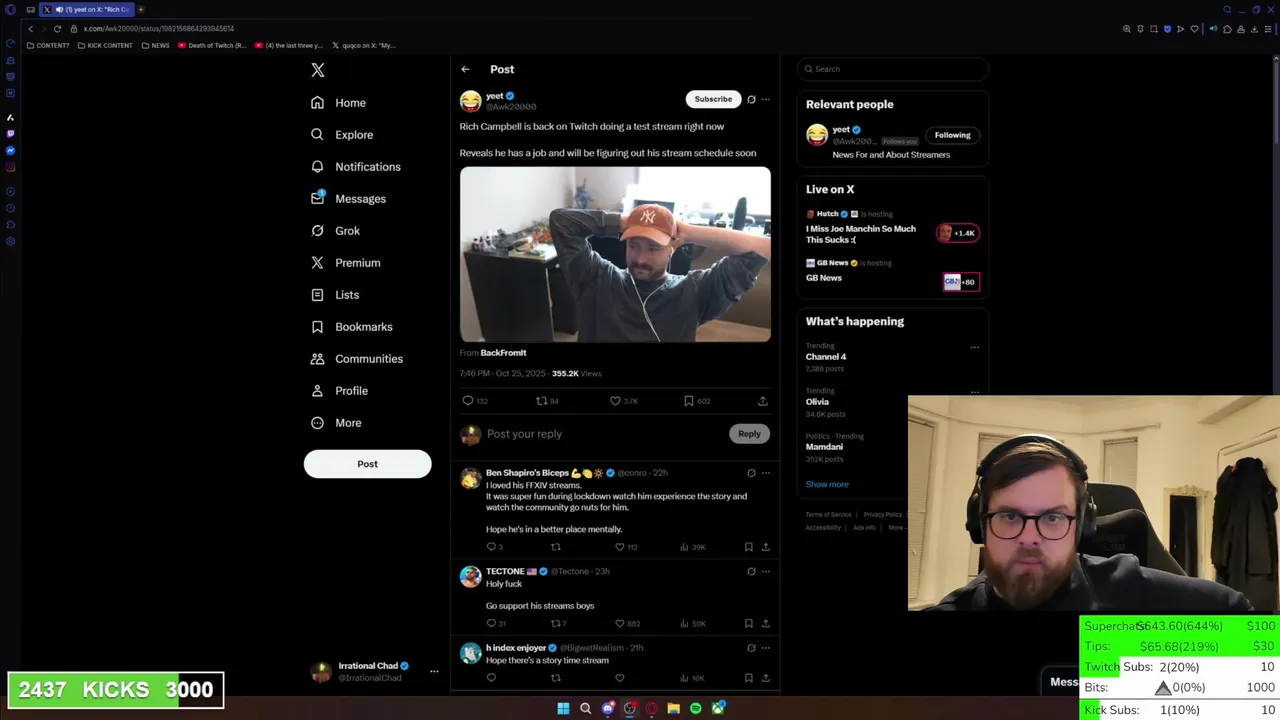Open NEWS bookmarks folder

click(x=155, y=45)
